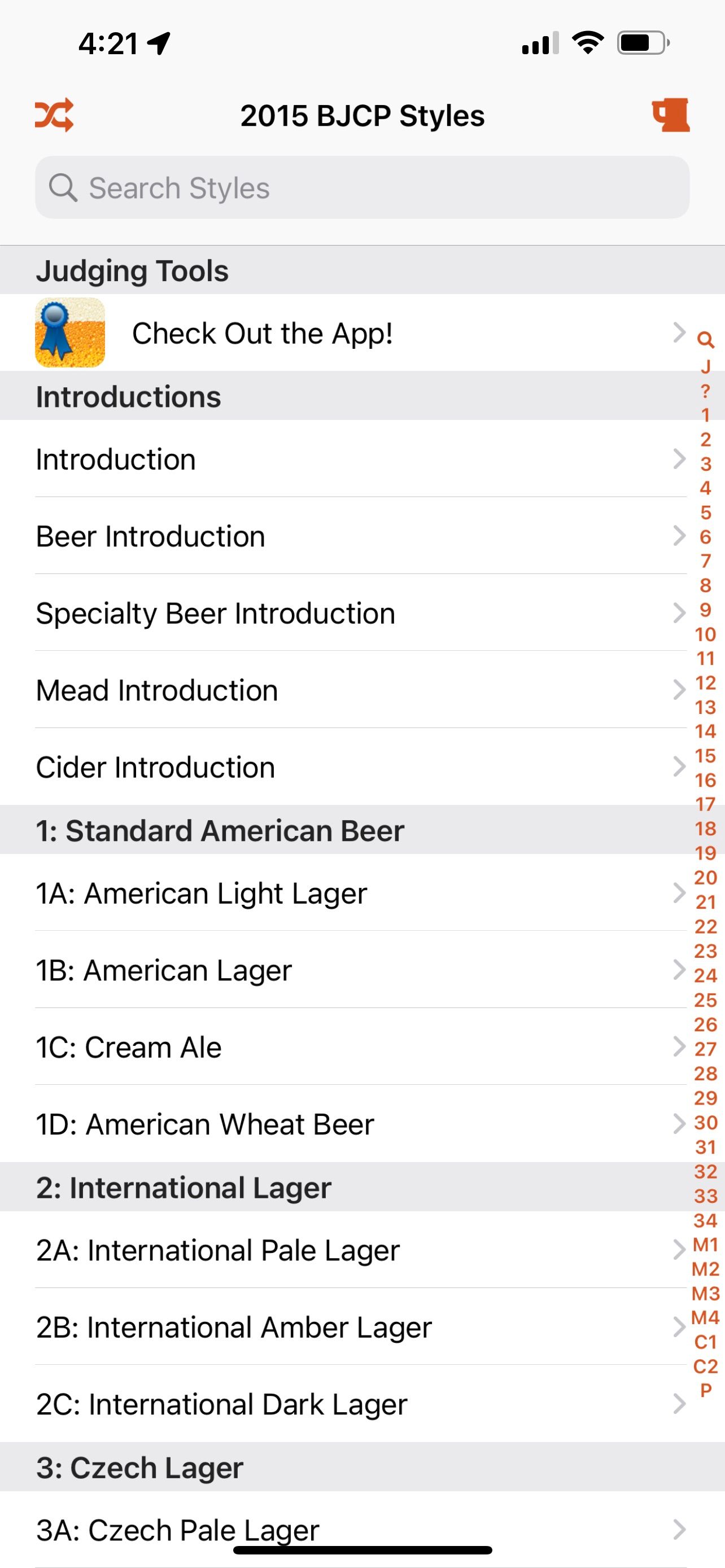The image size is (725, 1568).
Task: Jump to section M1 in the index bar
Action: [706, 1245]
